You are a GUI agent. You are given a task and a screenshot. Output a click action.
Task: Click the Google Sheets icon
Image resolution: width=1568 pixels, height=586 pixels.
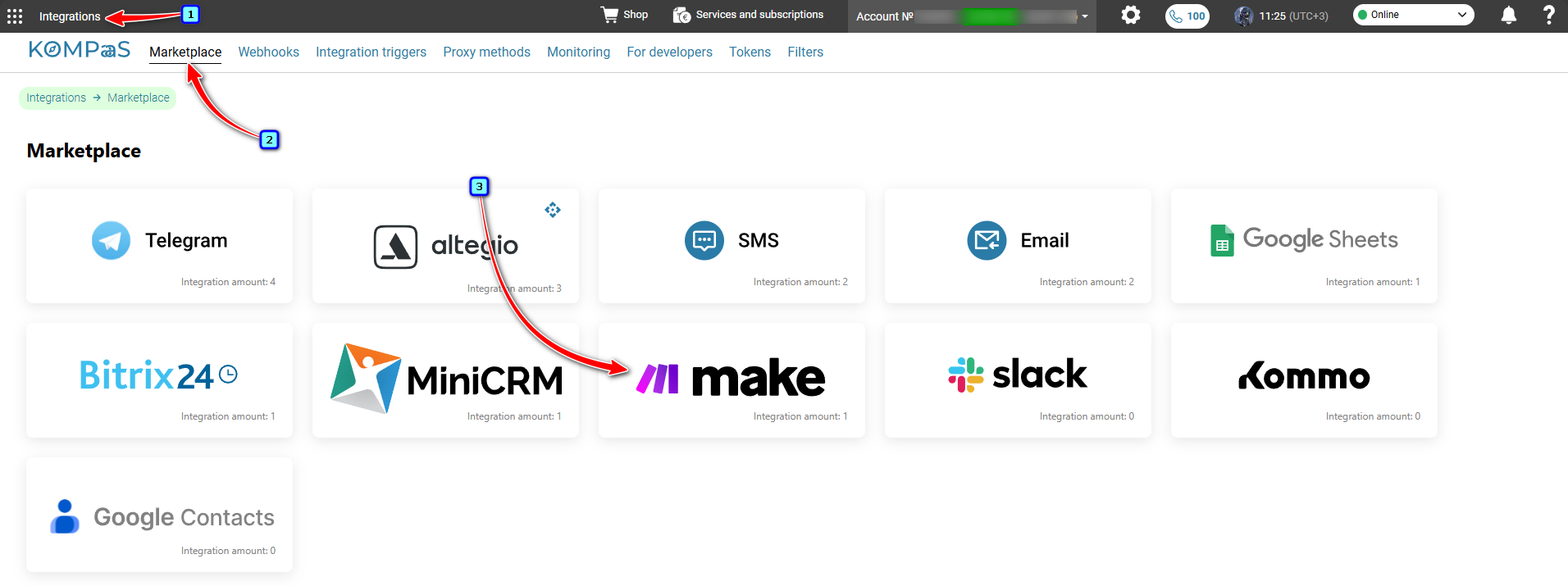(x=1222, y=240)
